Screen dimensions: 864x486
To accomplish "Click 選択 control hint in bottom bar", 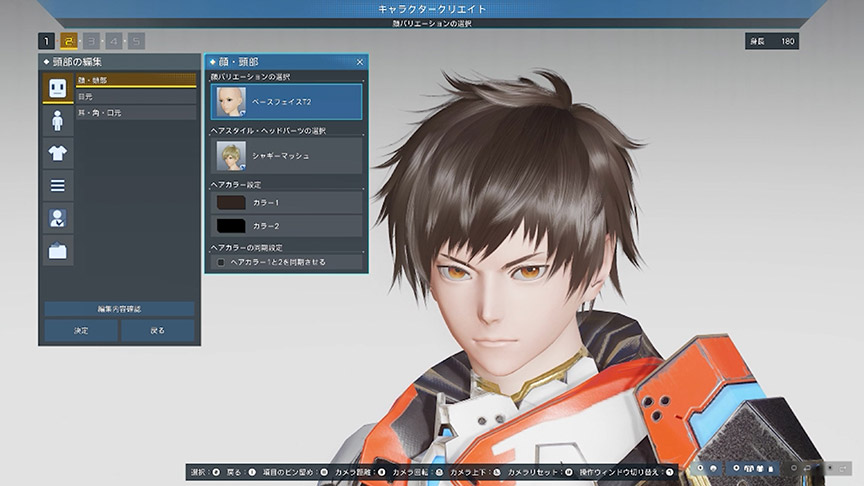I will coord(205,472).
